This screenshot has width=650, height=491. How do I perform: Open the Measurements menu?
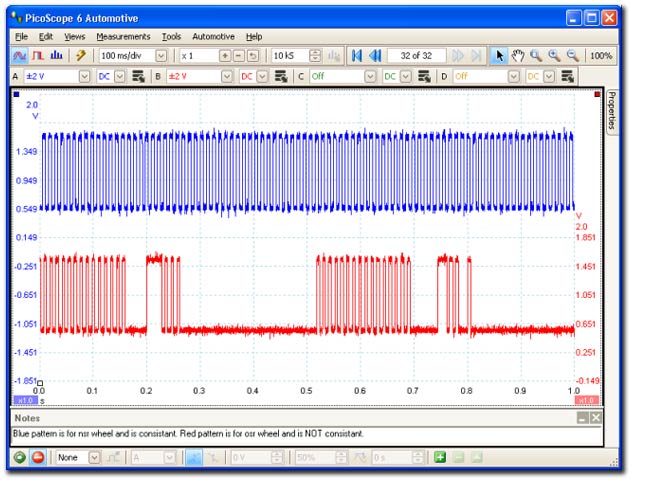click(x=123, y=36)
